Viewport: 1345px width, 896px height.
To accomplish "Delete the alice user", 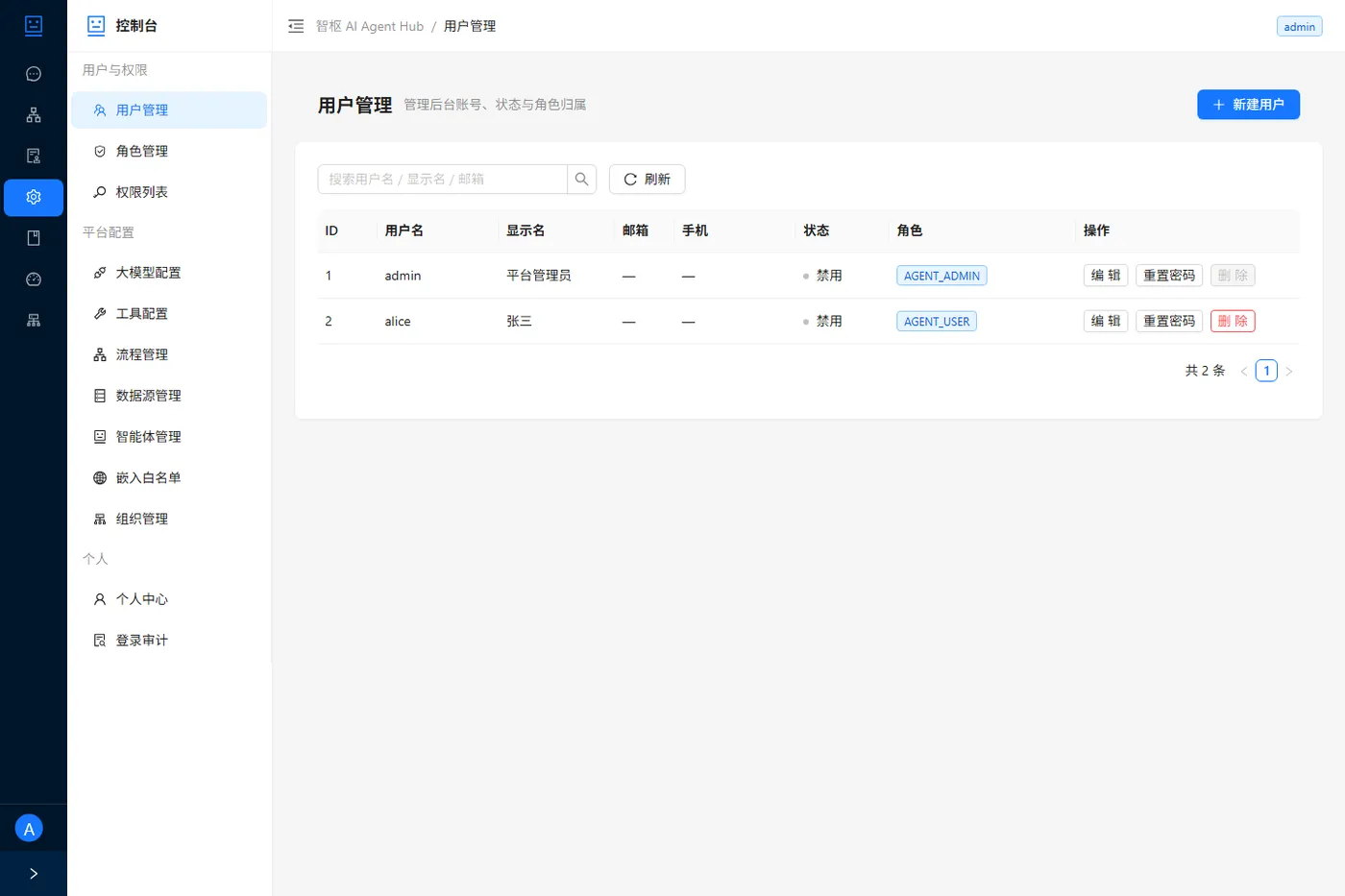I will pyautogui.click(x=1233, y=322).
